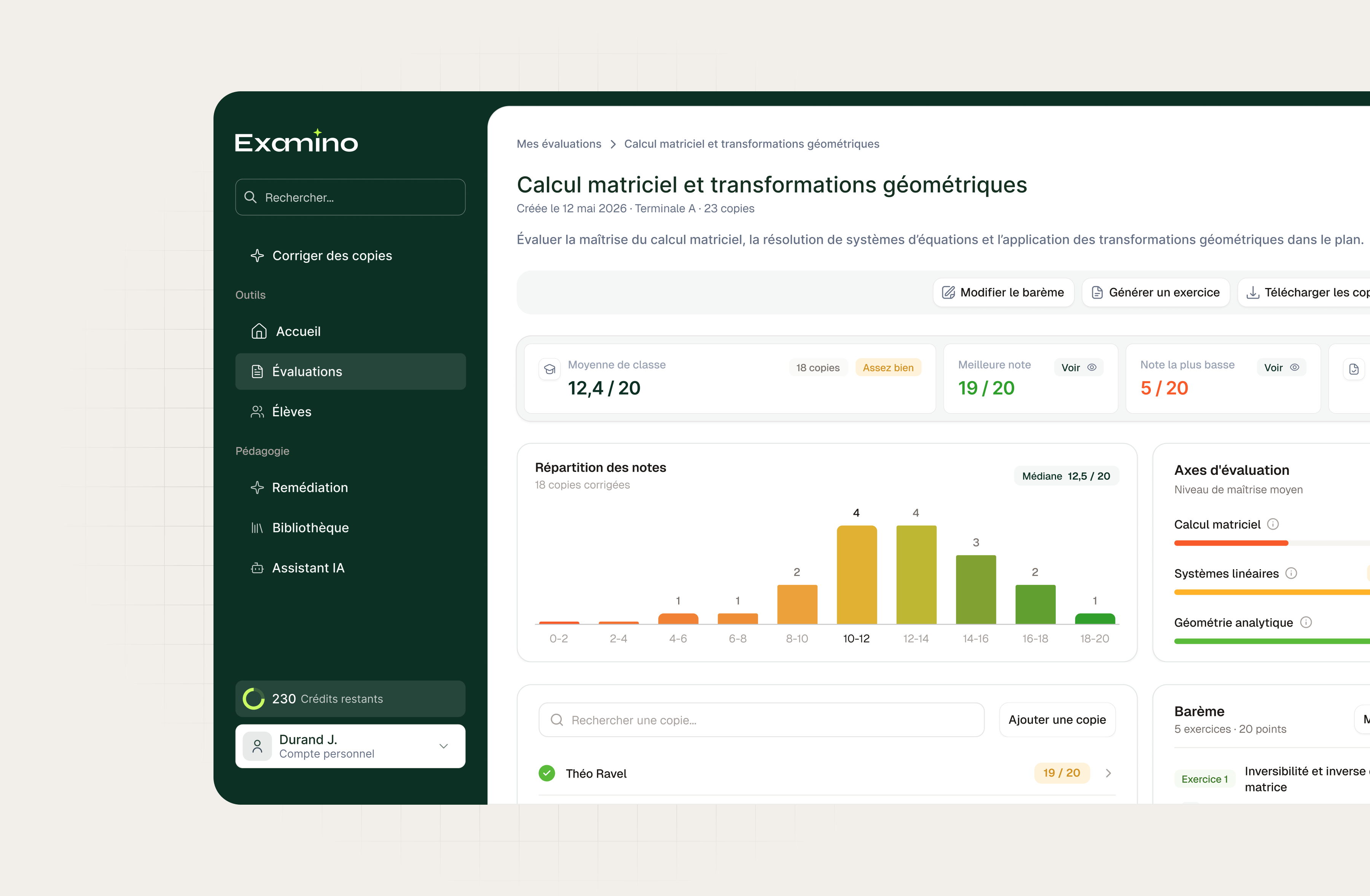Click the Systèmes linéaires orange progress bar
This screenshot has width=1370, height=896.
pyautogui.click(x=1272, y=592)
